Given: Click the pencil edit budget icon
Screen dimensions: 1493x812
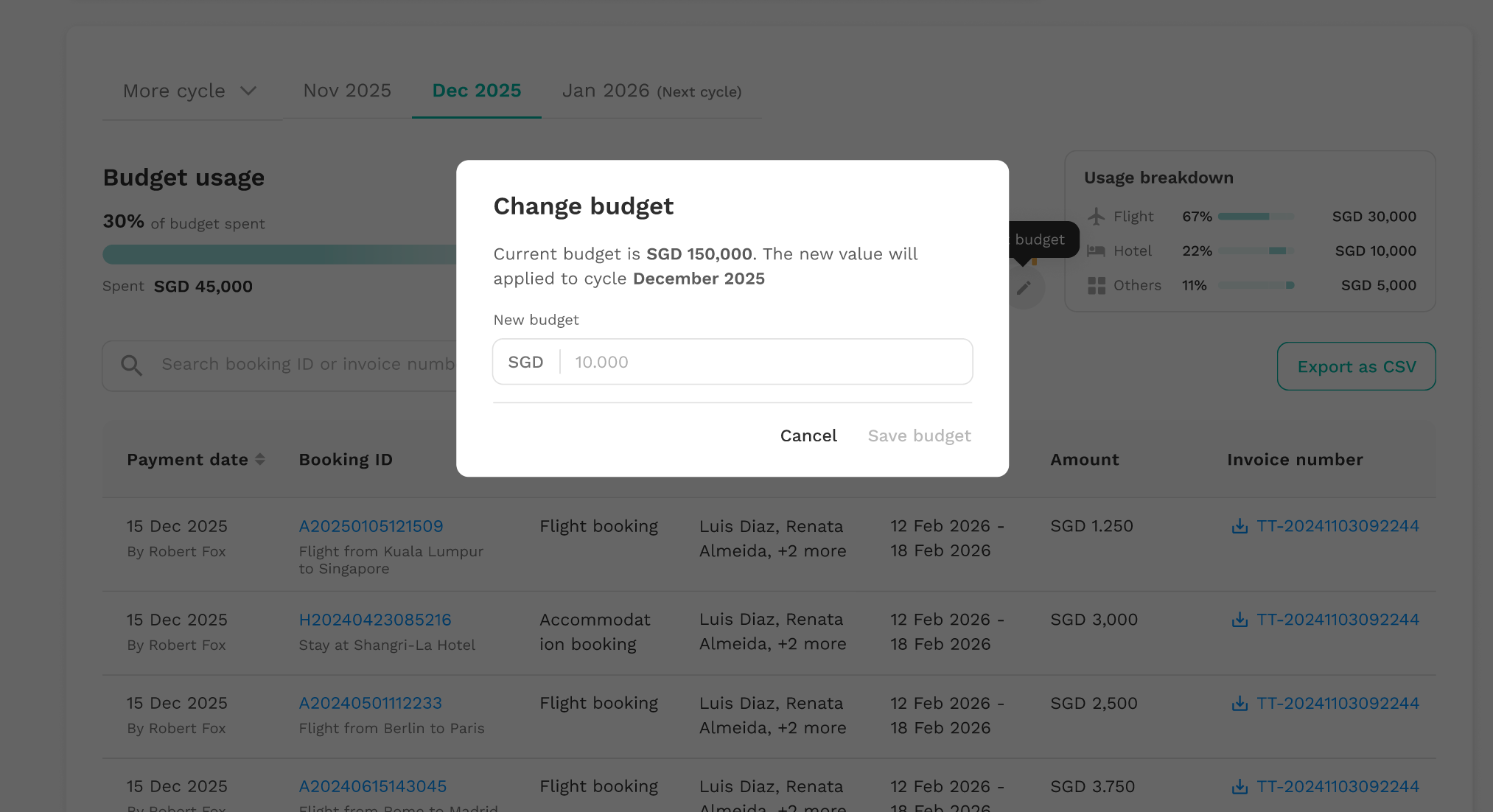Looking at the screenshot, I should click(x=1024, y=287).
